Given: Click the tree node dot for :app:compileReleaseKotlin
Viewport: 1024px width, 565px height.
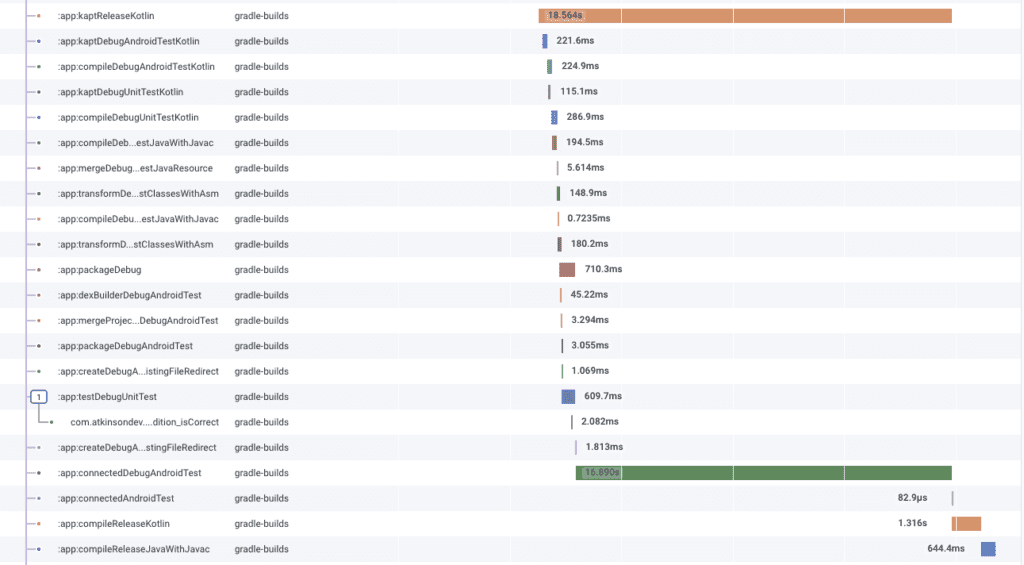Looking at the screenshot, I should [38, 523].
